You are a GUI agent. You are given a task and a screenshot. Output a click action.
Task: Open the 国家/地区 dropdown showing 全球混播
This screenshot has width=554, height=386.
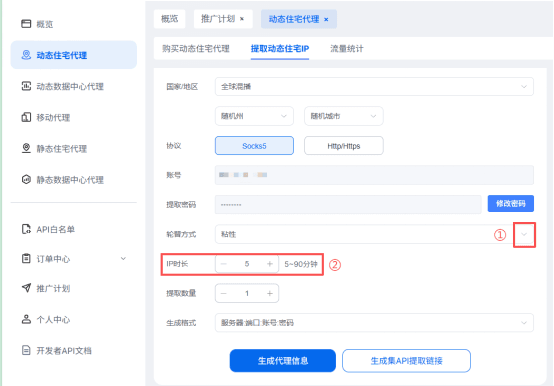point(374,87)
